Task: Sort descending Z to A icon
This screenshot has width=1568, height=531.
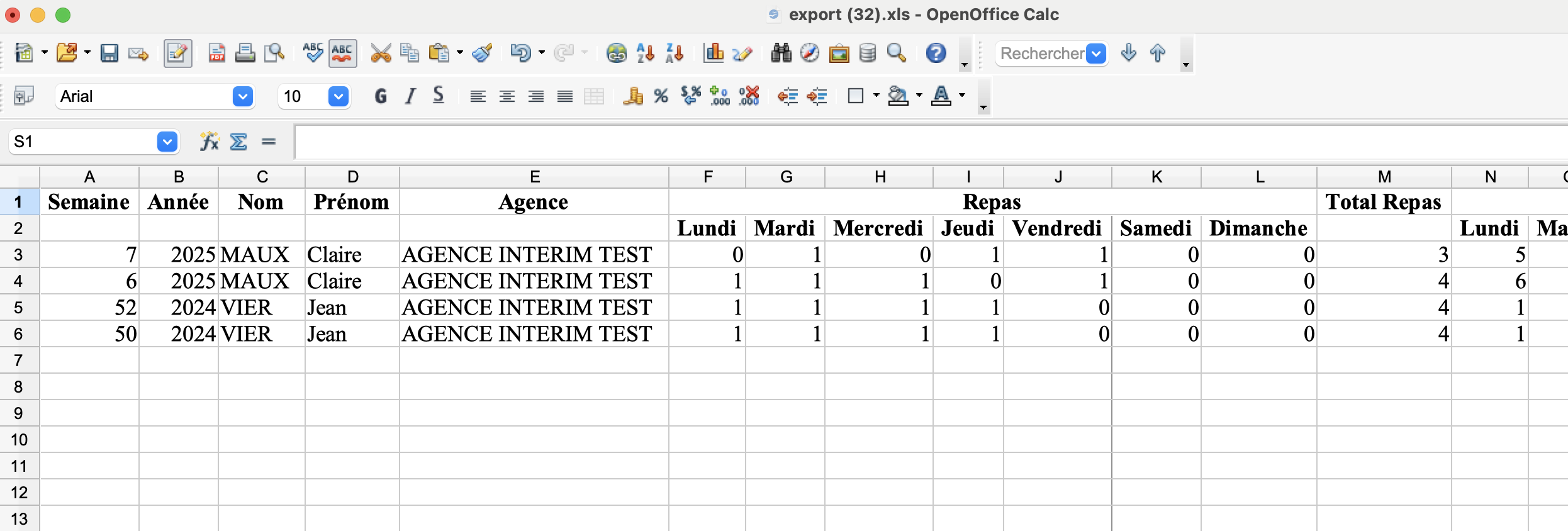Action: coord(675,53)
